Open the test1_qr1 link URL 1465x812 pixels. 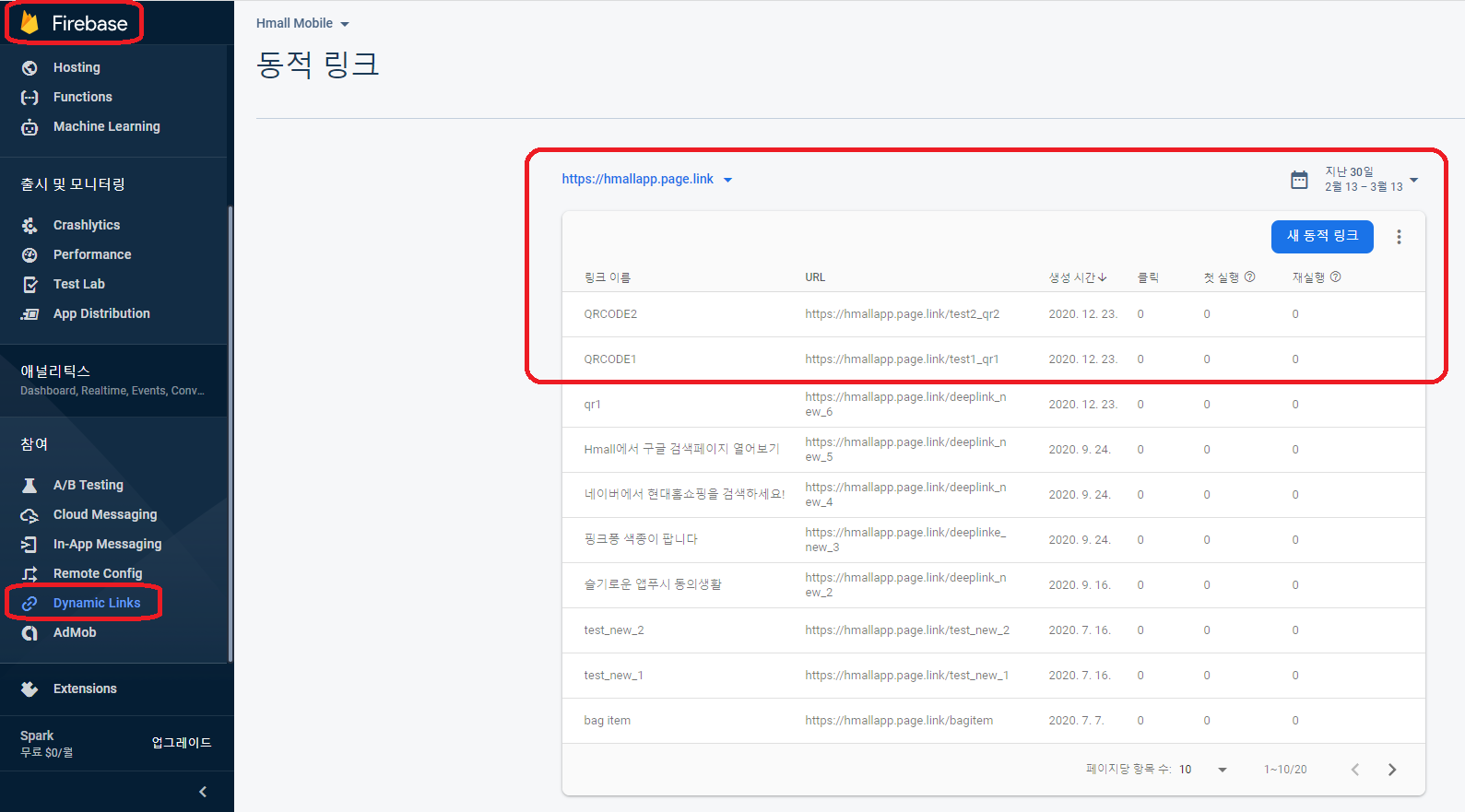(902, 359)
